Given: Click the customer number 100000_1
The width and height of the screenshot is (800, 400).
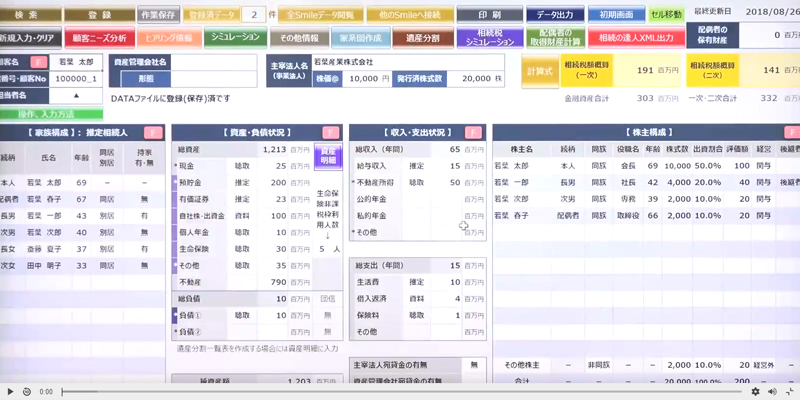Looking at the screenshot, I should click(x=76, y=79).
